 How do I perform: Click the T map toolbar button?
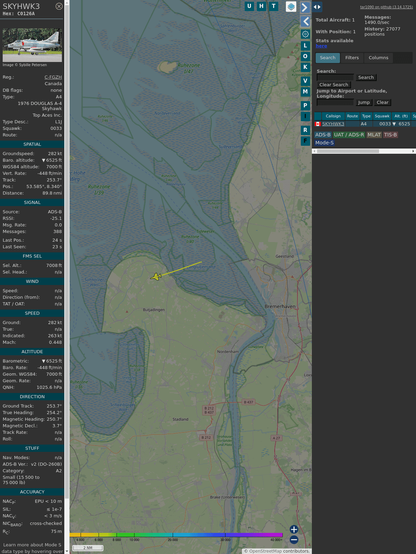click(x=273, y=6)
